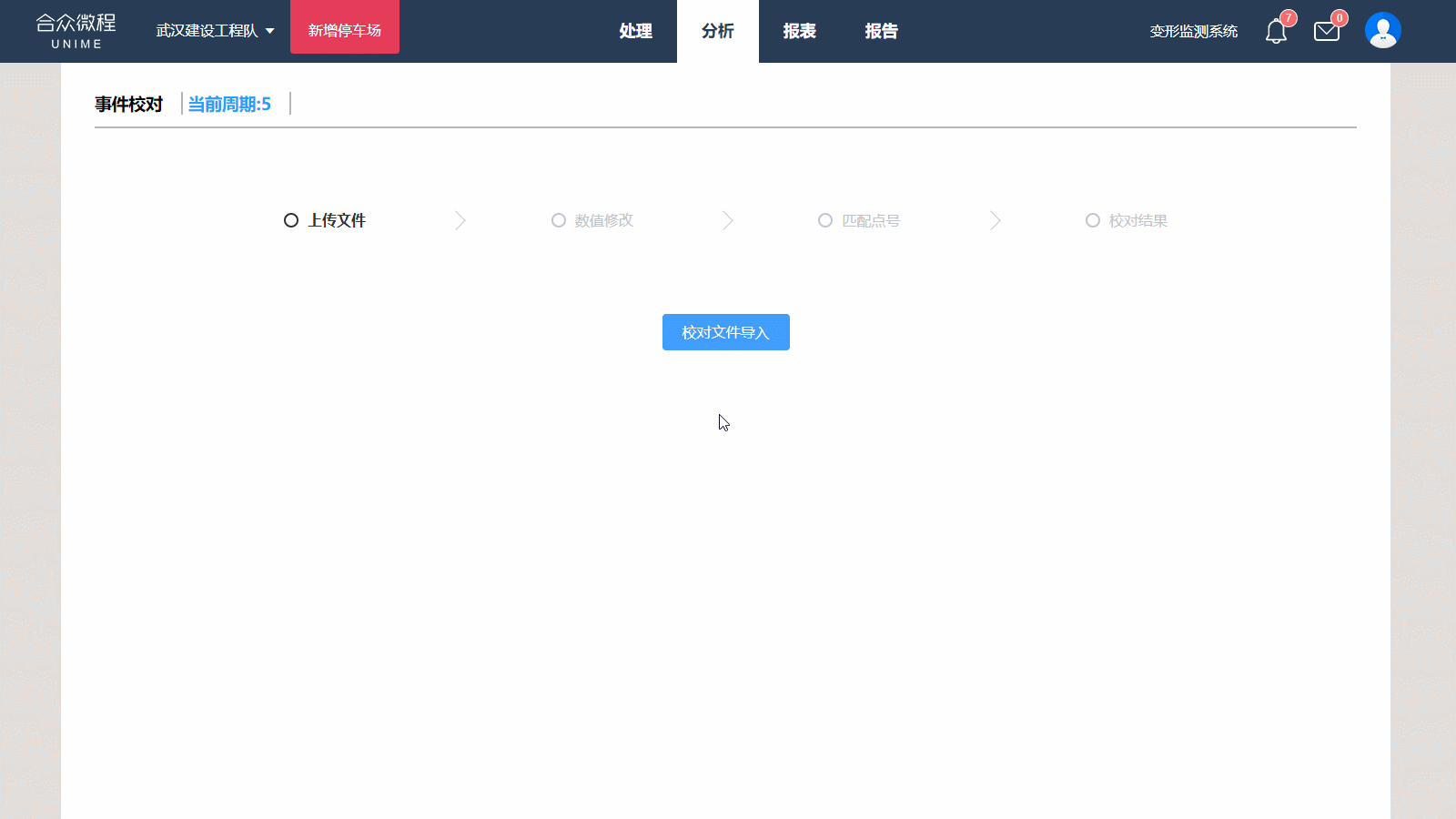1456x819 pixels.
Task: Click the chevron arrow after 匹配点号
Action: 995,221
